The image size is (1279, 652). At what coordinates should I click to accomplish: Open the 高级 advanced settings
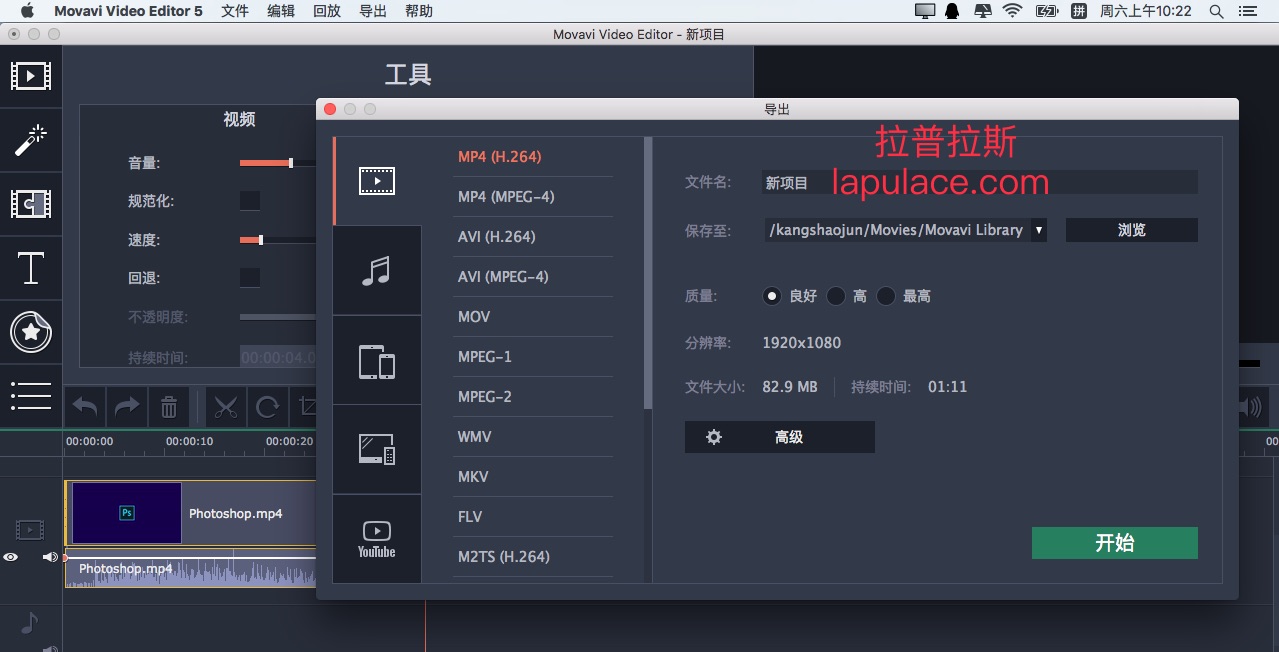coord(779,437)
